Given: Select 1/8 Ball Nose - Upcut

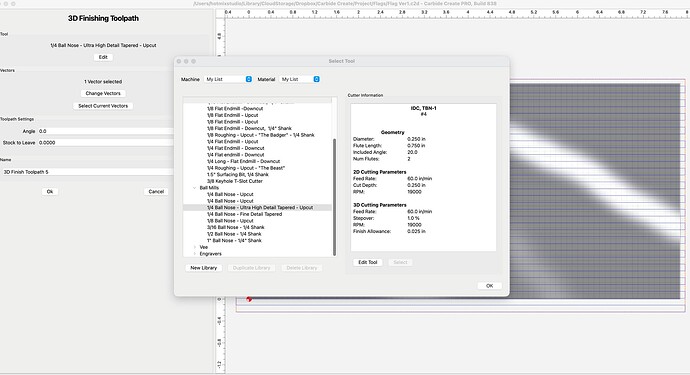Looking at the screenshot, I should (x=230, y=221).
